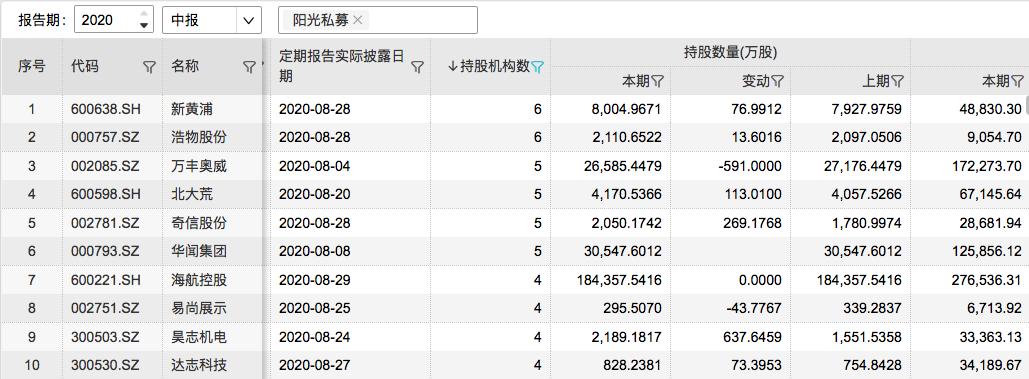The width and height of the screenshot is (1029, 379).
Task: Select stock code 600638.SH
Action: [x=105, y=109]
